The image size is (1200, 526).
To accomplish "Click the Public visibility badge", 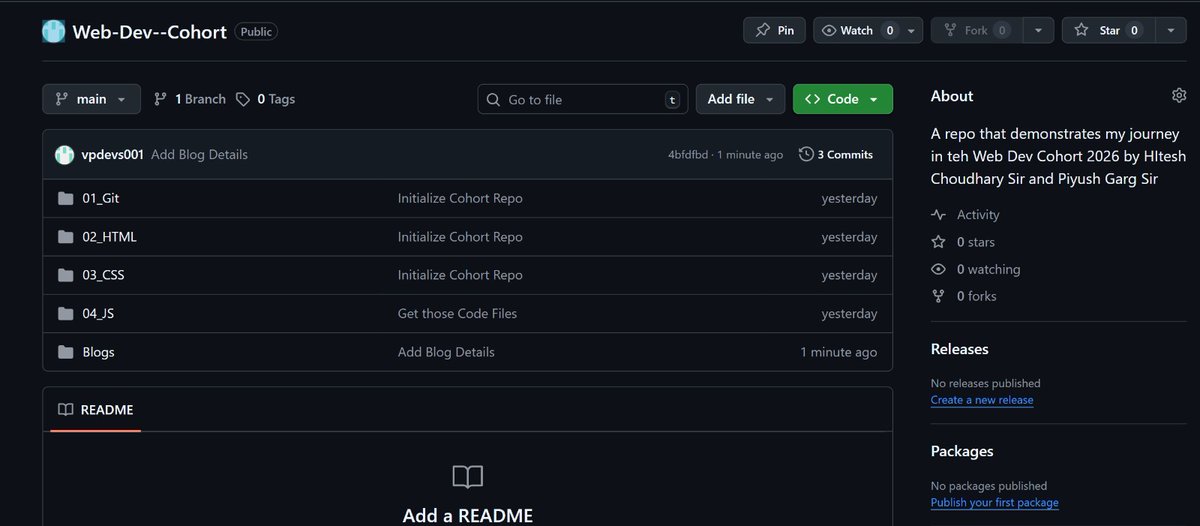I will (x=256, y=31).
